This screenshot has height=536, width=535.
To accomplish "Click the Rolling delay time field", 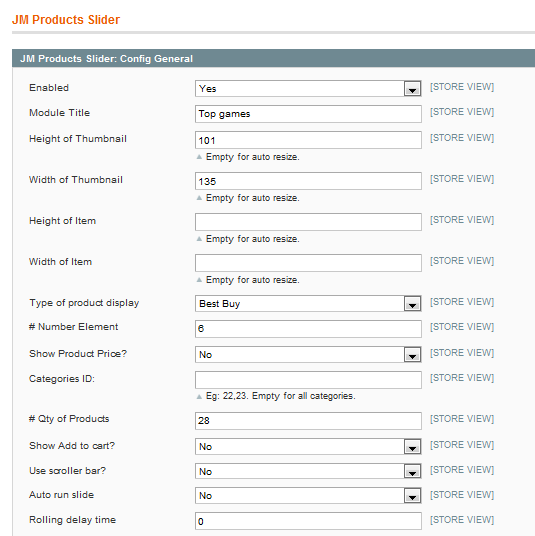I will 308,521.
